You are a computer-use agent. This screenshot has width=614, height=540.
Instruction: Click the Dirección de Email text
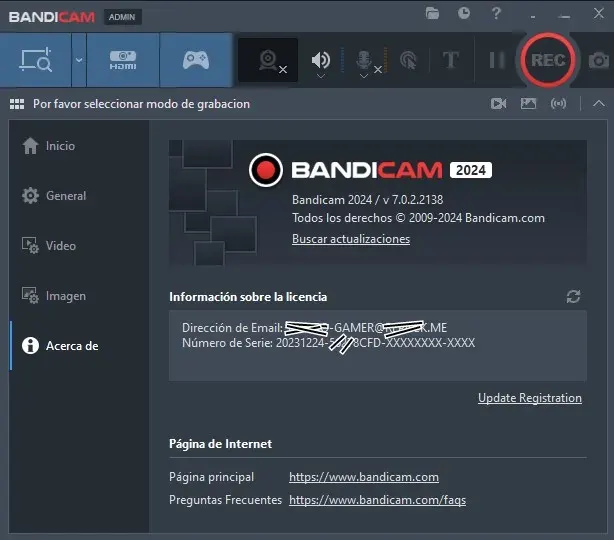(314, 327)
